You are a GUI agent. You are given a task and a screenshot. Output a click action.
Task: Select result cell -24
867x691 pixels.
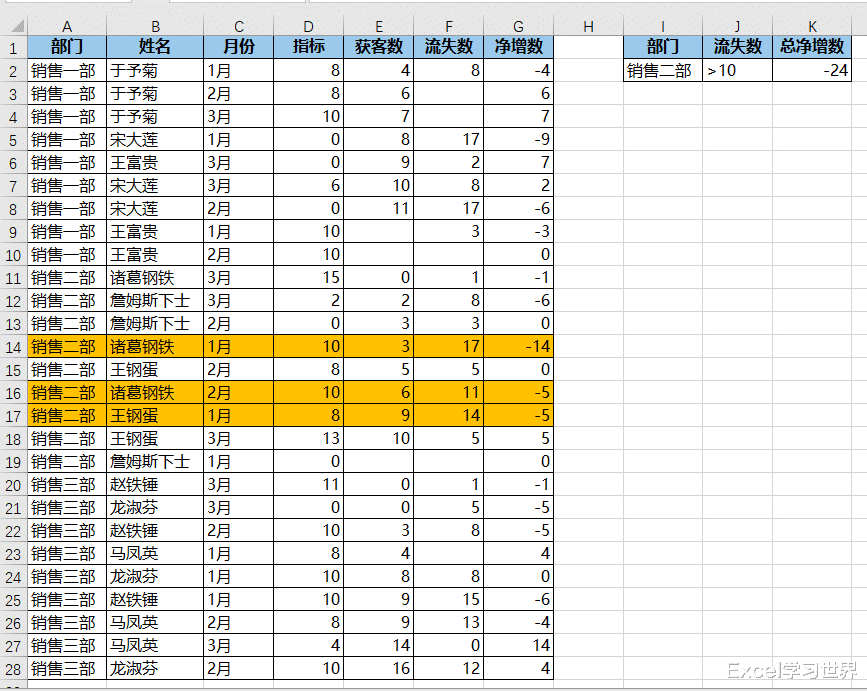click(812, 70)
